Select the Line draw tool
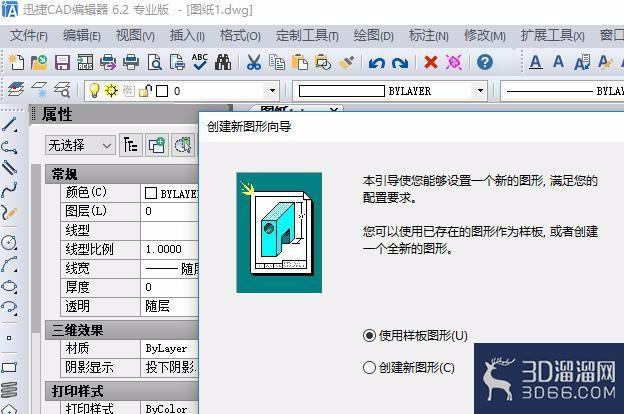This screenshot has width=624, height=414. [9, 124]
